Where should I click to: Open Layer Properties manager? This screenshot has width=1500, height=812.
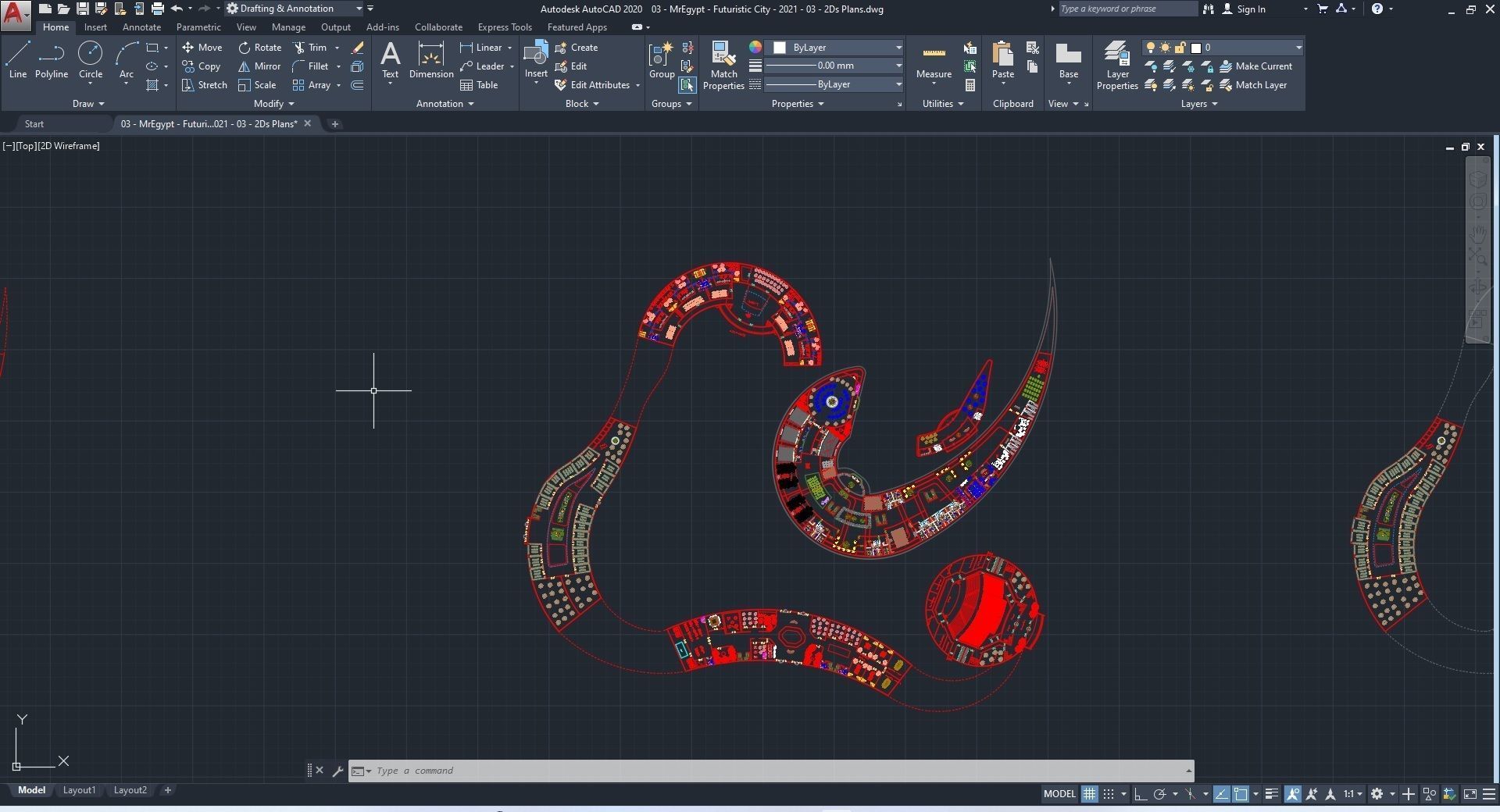click(1117, 66)
